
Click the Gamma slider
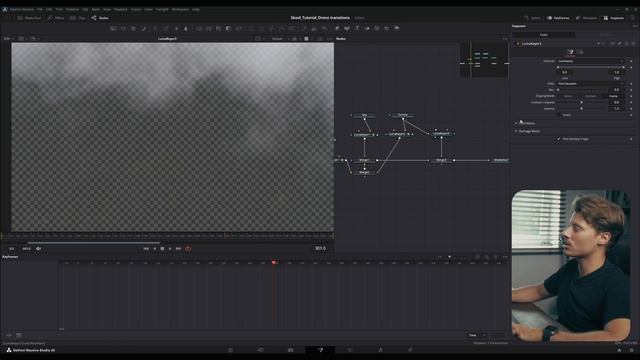click(x=582, y=109)
